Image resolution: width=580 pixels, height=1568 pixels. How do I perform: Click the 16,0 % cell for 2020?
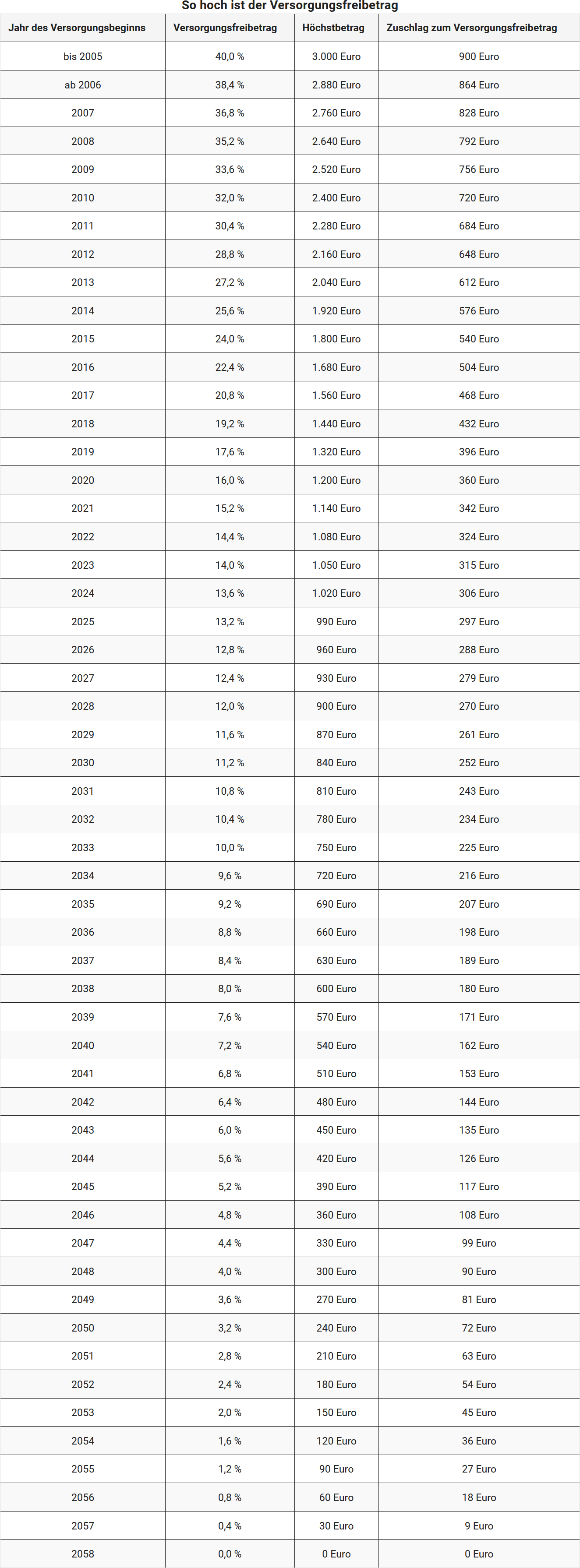230,480
